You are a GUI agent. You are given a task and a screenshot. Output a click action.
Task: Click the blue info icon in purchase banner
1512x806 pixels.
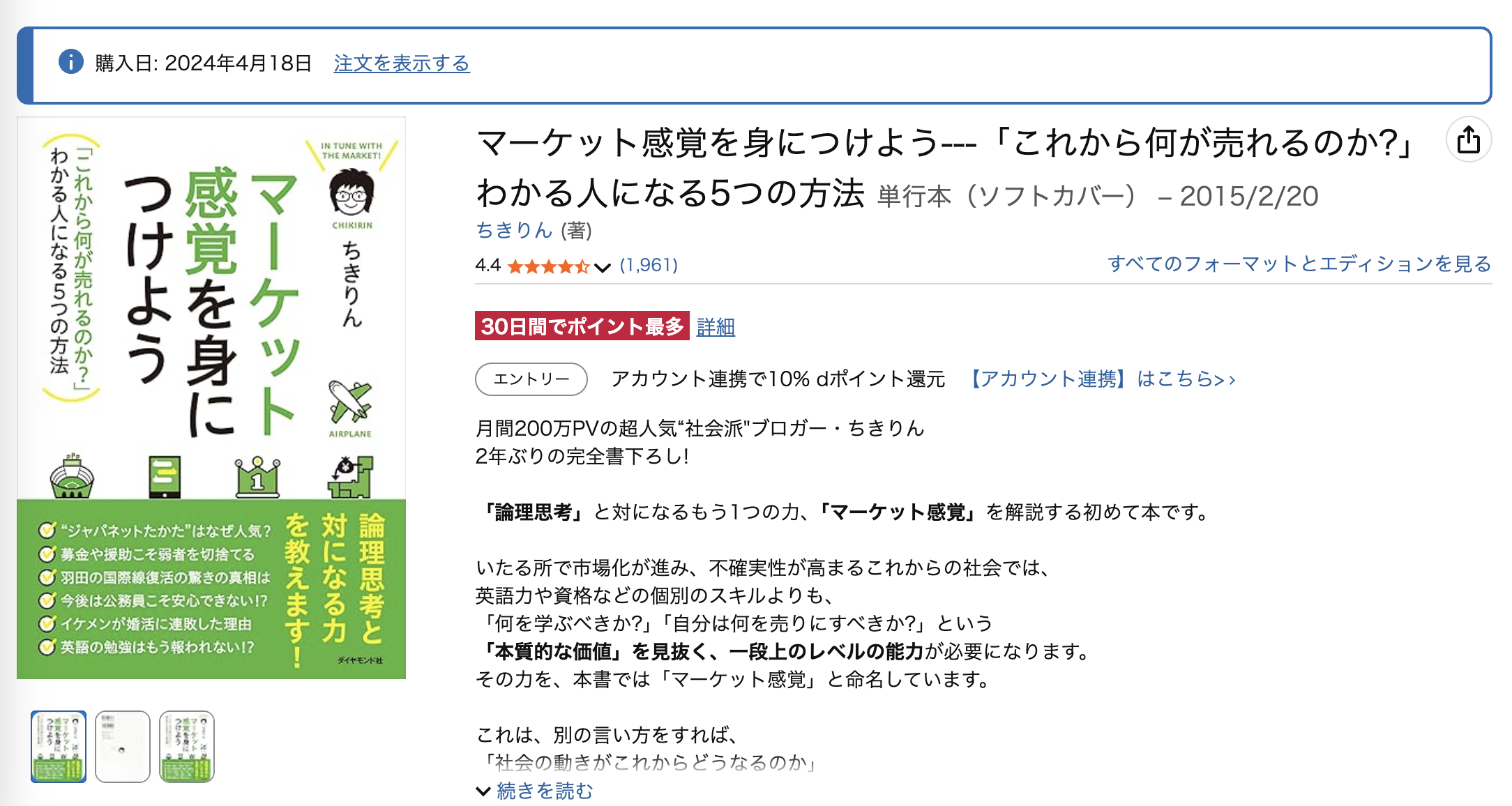71,62
